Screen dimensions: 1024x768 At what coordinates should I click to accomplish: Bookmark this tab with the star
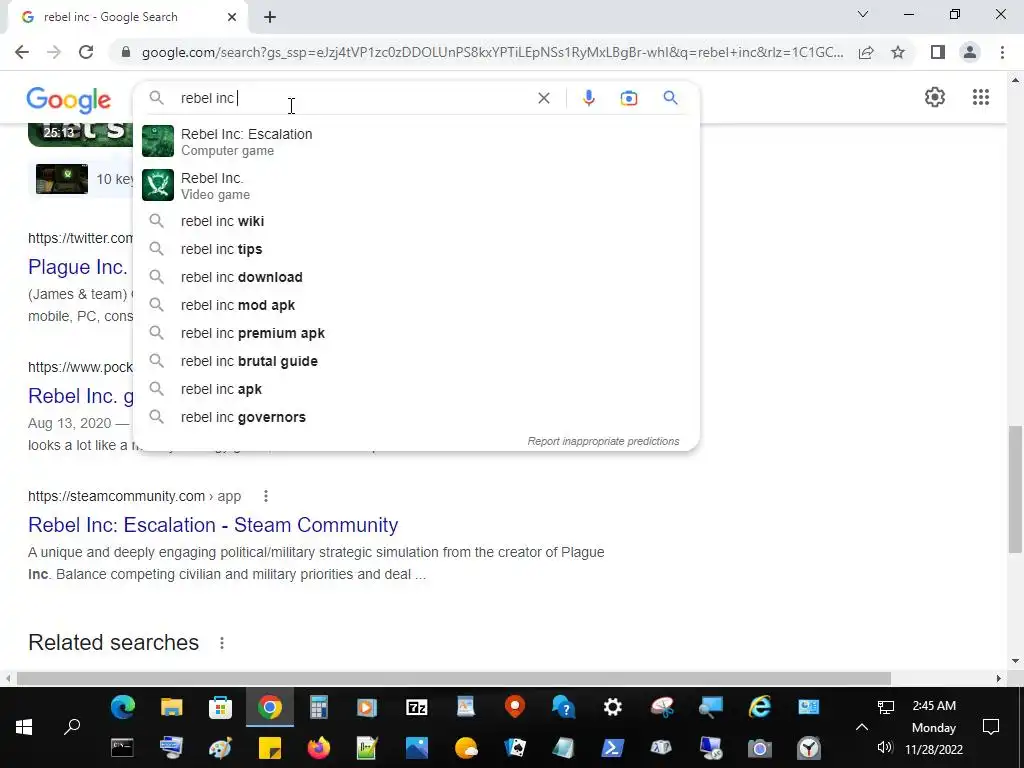[x=898, y=52]
